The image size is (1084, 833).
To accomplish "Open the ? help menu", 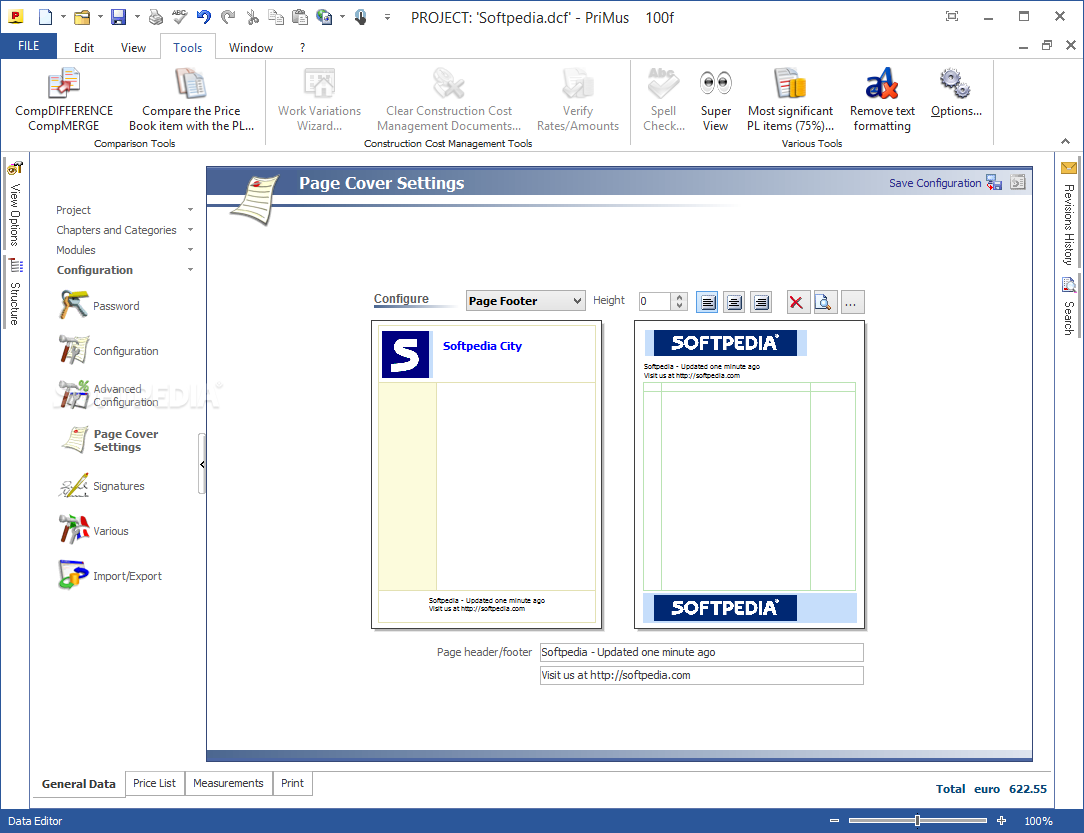I will point(302,48).
